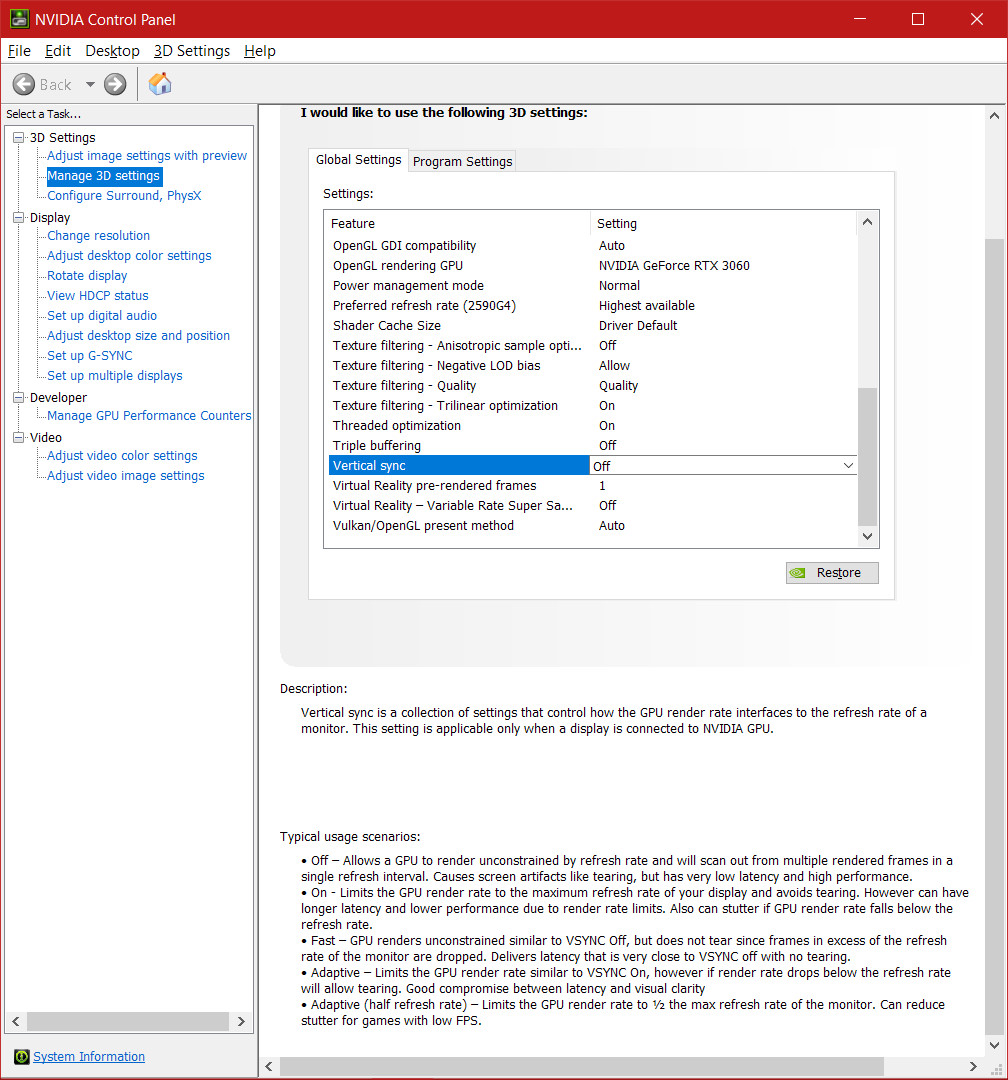This screenshot has height=1080, width=1008.
Task: Collapse the Developer tree node
Action: click(x=19, y=397)
